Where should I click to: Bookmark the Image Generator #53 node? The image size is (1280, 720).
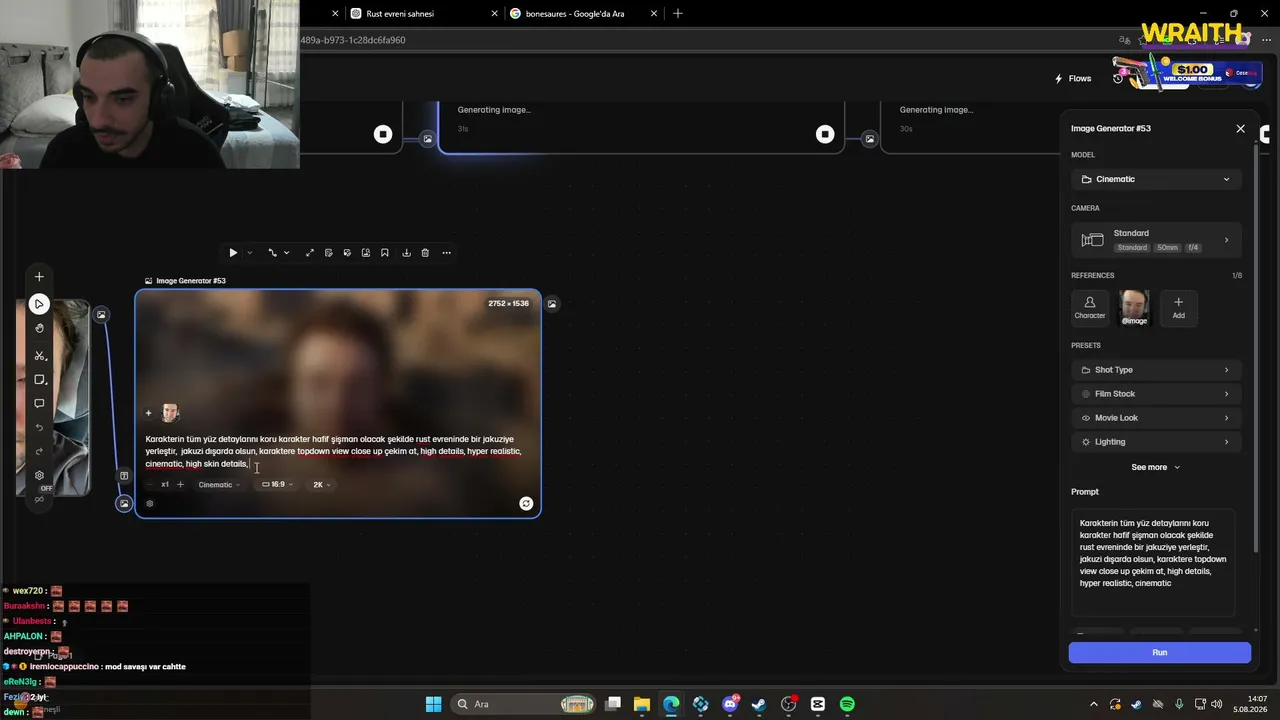click(x=385, y=253)
